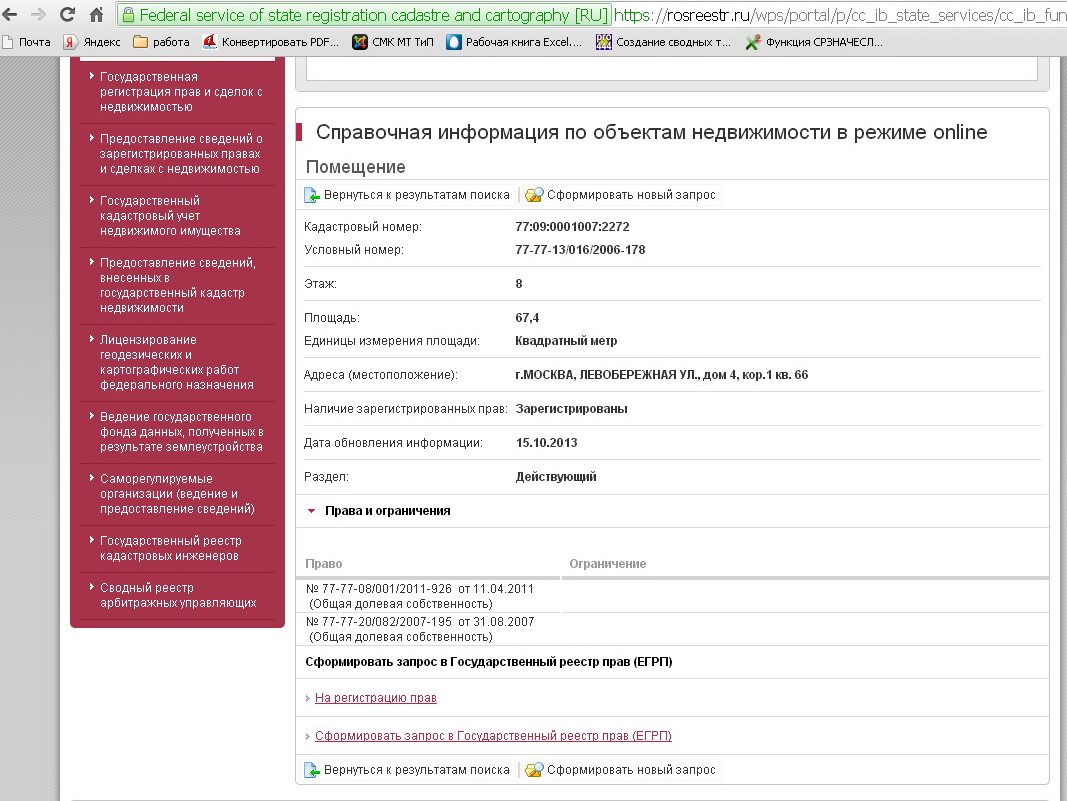Viewport: 1067px width, 801px height.
Task: Click the browser forward arrow
Action: (38, 15)
